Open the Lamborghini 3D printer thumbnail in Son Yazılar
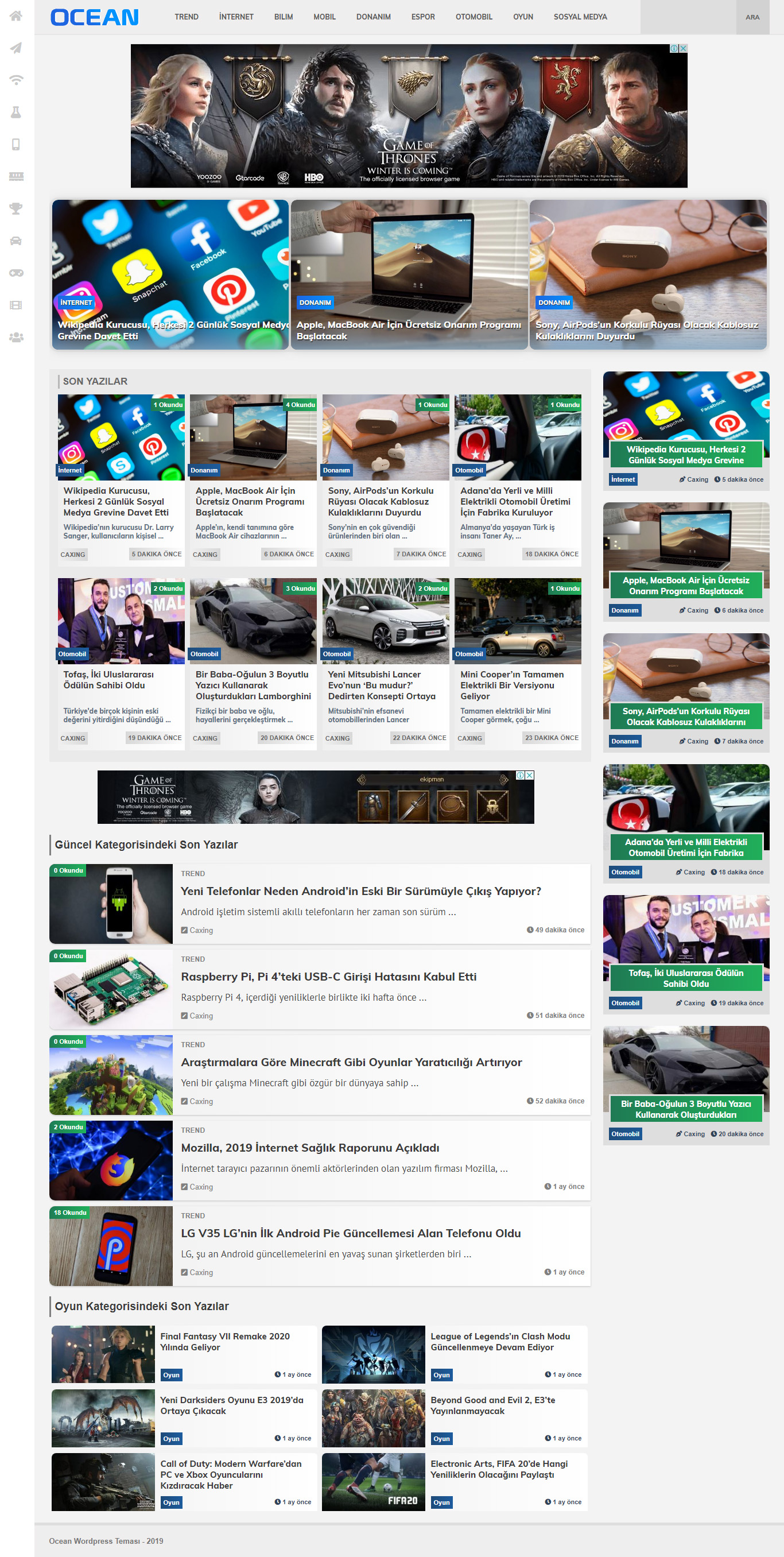 [x=253, y=621]
